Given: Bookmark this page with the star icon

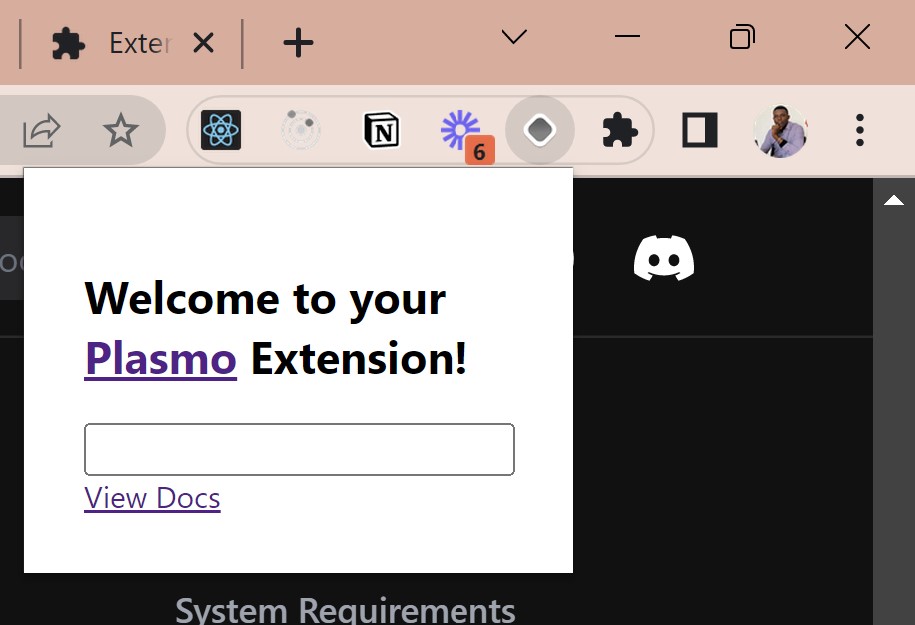Looking at the screenshot, I should pos(121,130).
